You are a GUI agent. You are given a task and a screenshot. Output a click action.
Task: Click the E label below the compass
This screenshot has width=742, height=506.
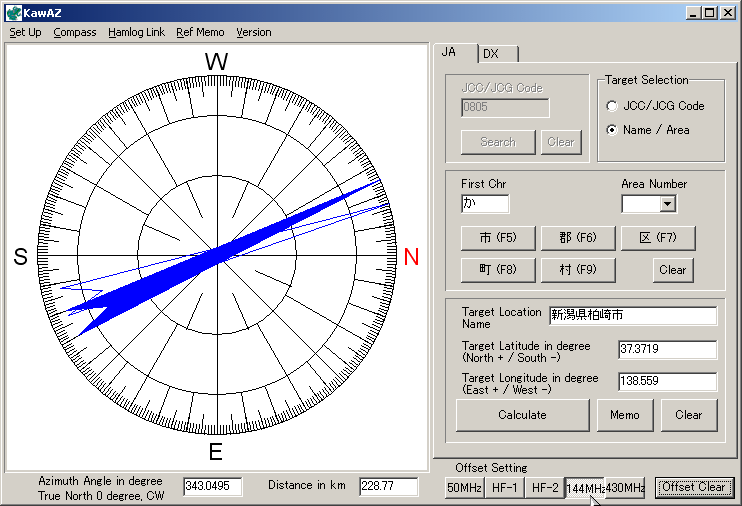tap(216, 452)
